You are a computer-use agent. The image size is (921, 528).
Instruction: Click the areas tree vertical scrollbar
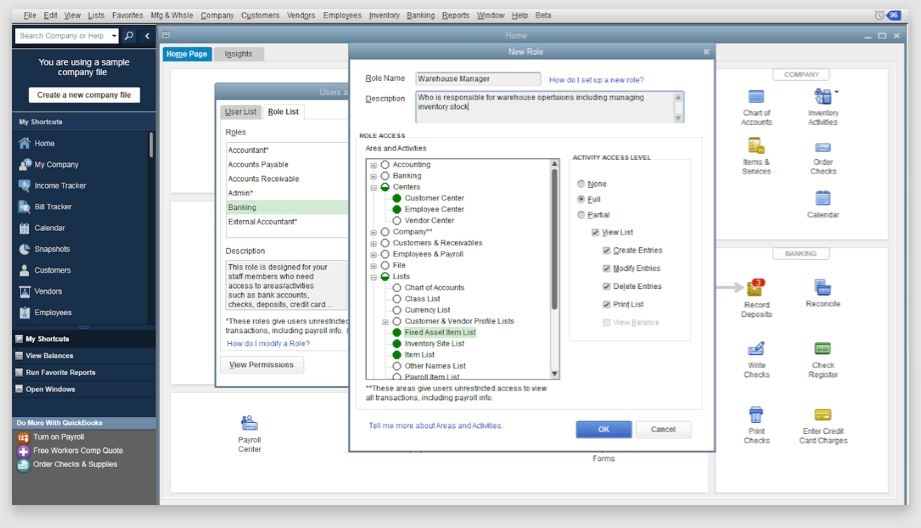click(x=554, y=238)
